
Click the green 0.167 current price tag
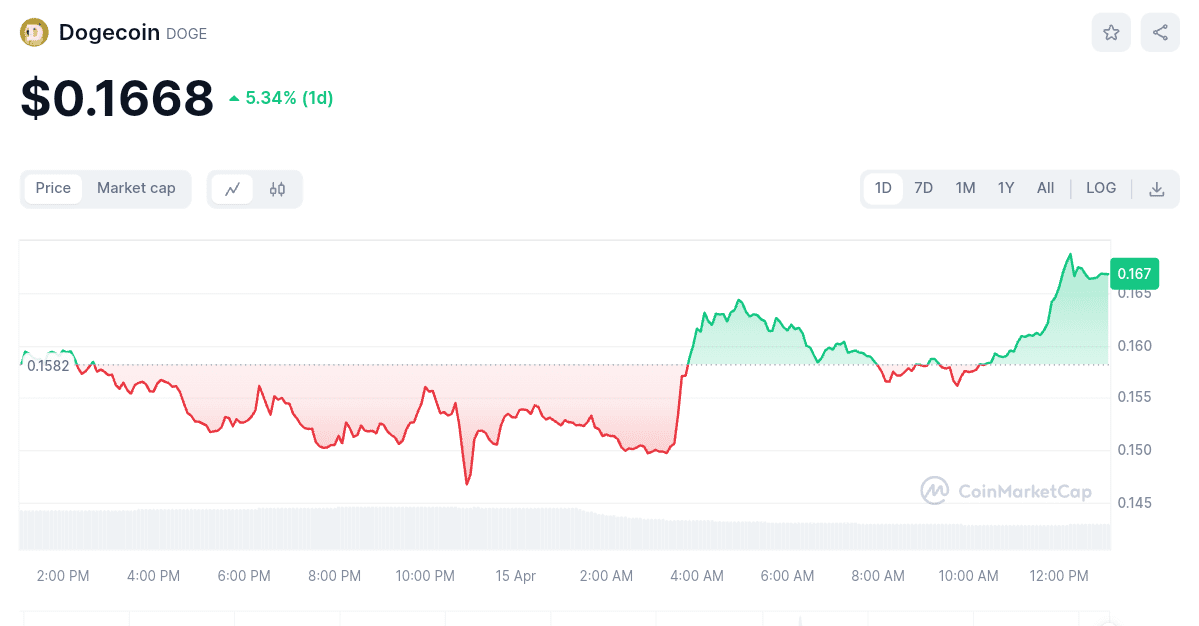(x=1134, y=274)
